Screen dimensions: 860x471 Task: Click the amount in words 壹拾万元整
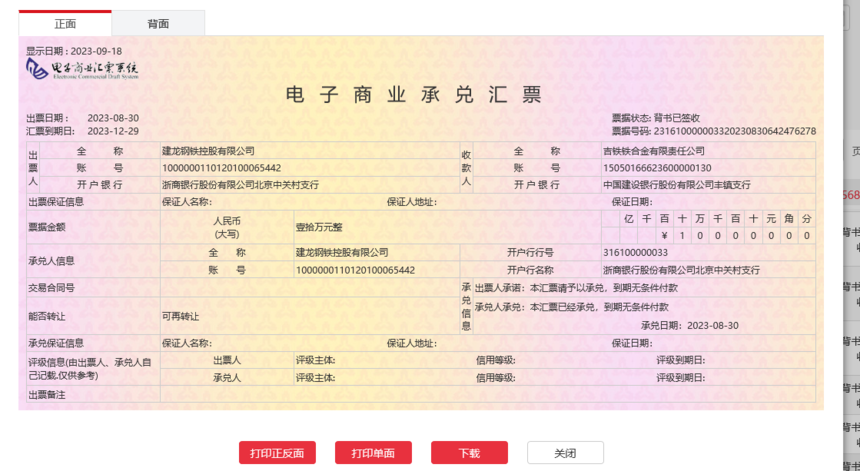pyautogui.click(x=319, y=227)
